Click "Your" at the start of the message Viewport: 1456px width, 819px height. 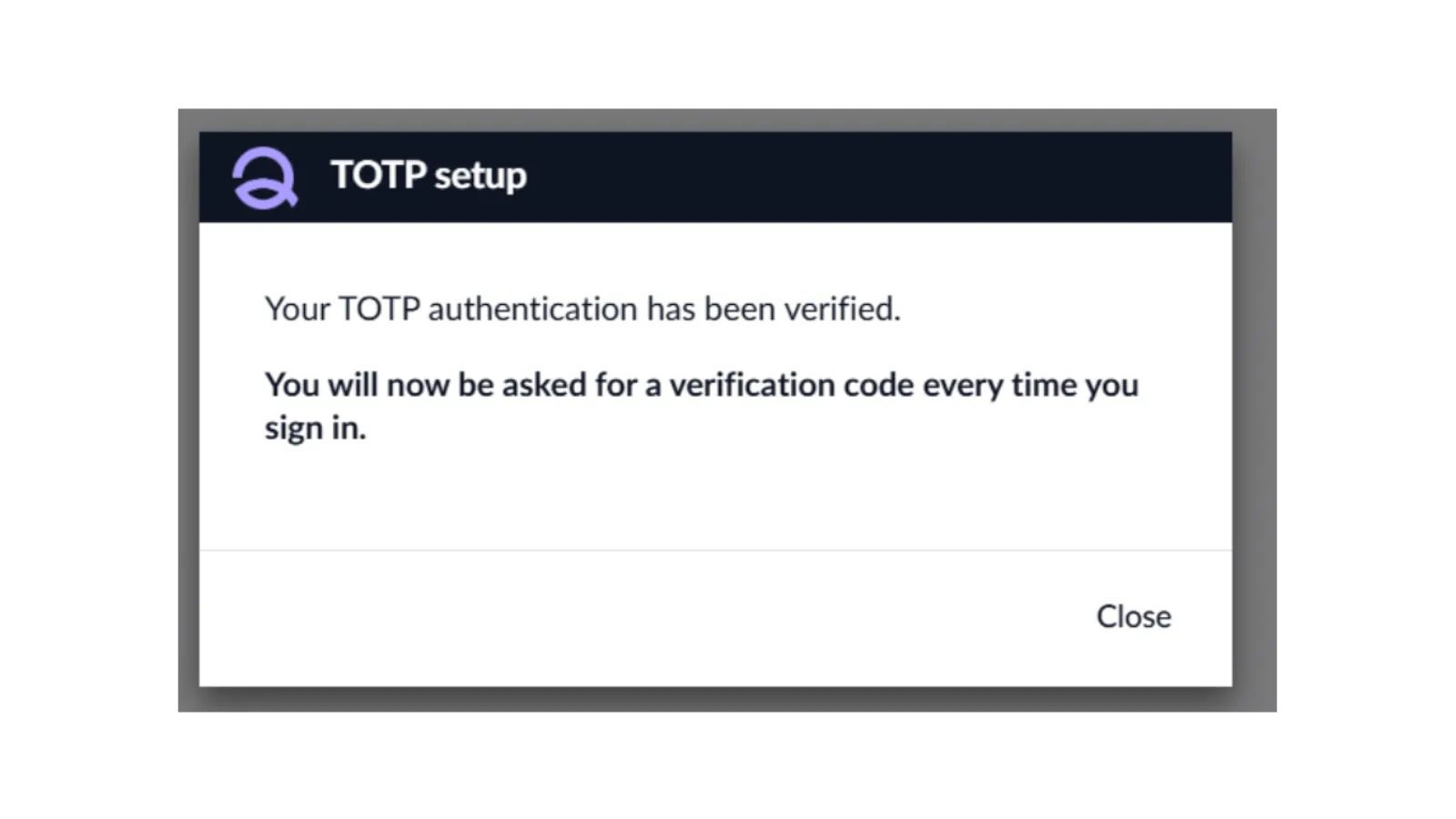pos(297,309)
